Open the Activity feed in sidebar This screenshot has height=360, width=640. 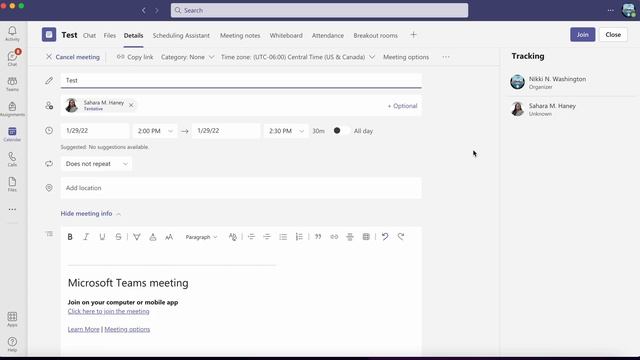tap(12, 33)
